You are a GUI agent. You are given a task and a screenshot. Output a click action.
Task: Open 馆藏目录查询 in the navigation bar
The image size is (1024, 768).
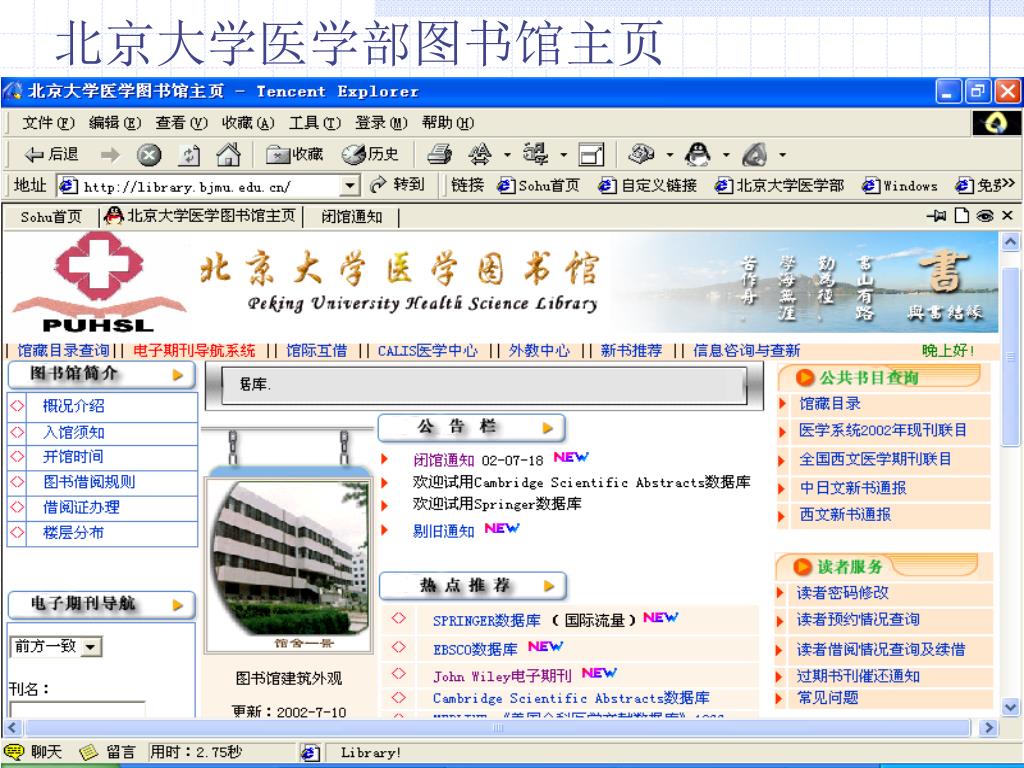pyautogui.click(x=63, y=351)
